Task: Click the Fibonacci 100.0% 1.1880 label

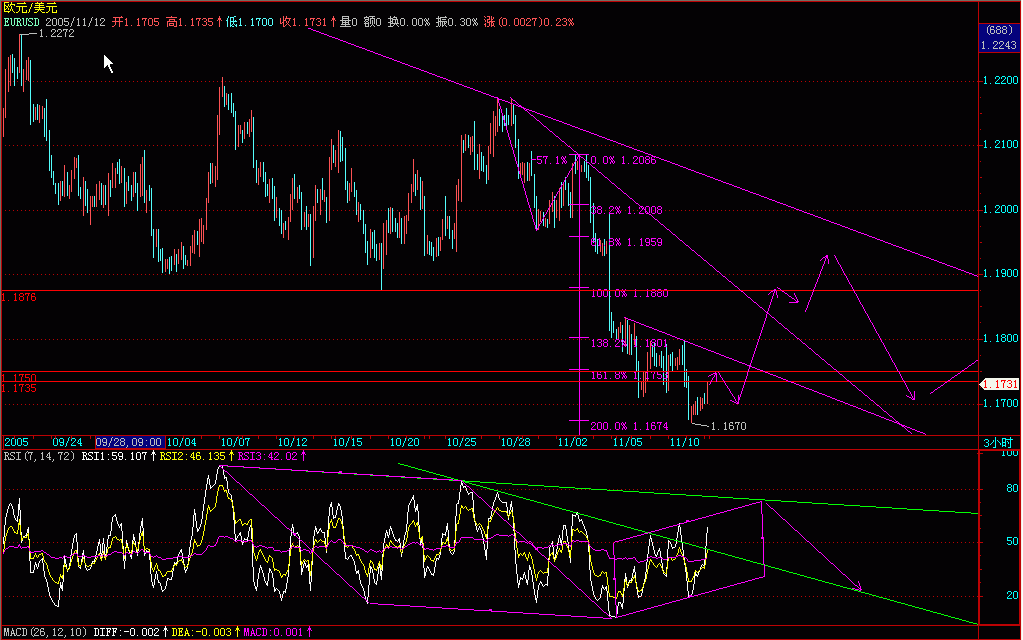Action: coord(630,294)
